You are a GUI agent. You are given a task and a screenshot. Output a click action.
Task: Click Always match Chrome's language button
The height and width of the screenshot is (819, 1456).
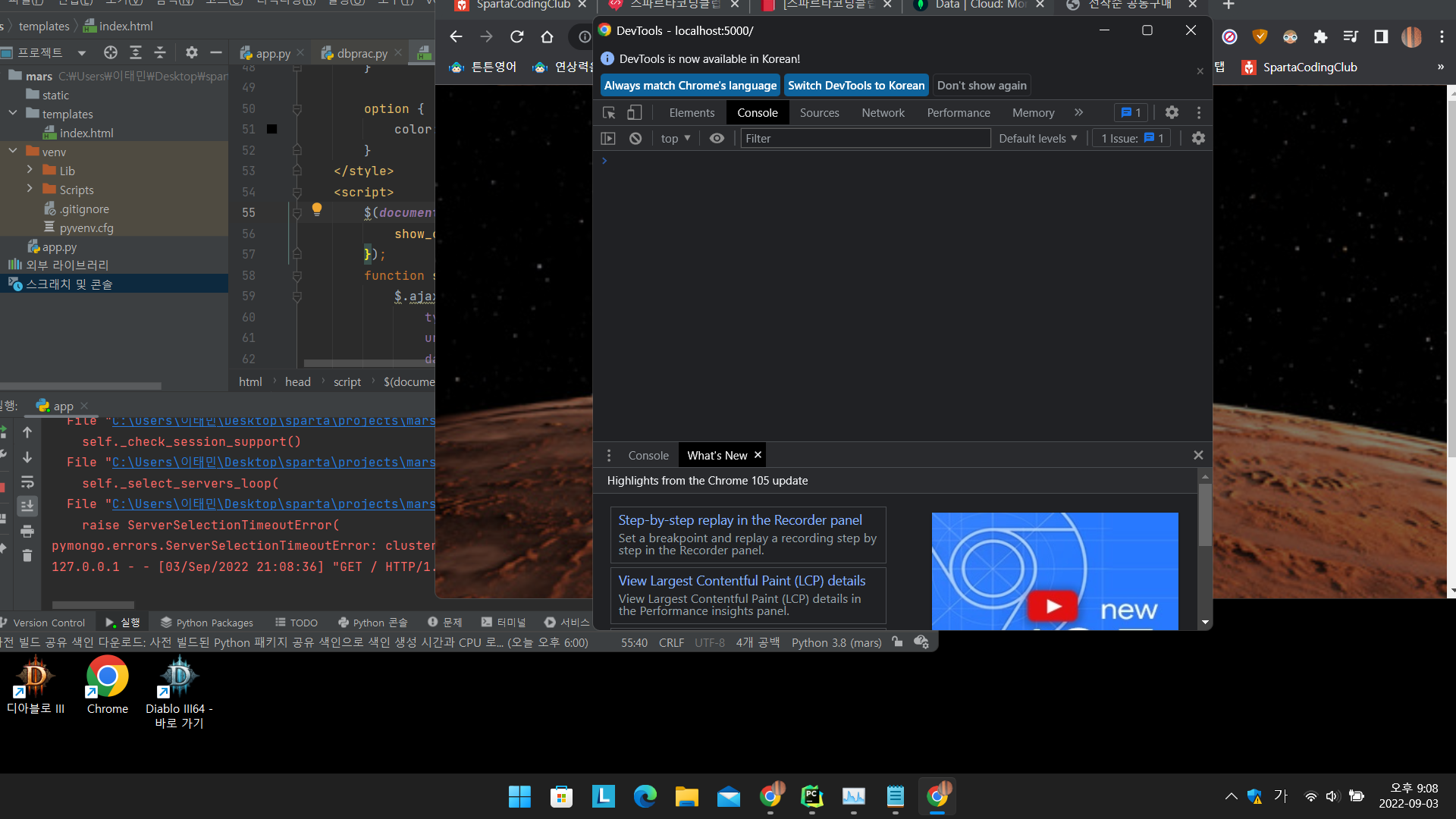(690, 86)
